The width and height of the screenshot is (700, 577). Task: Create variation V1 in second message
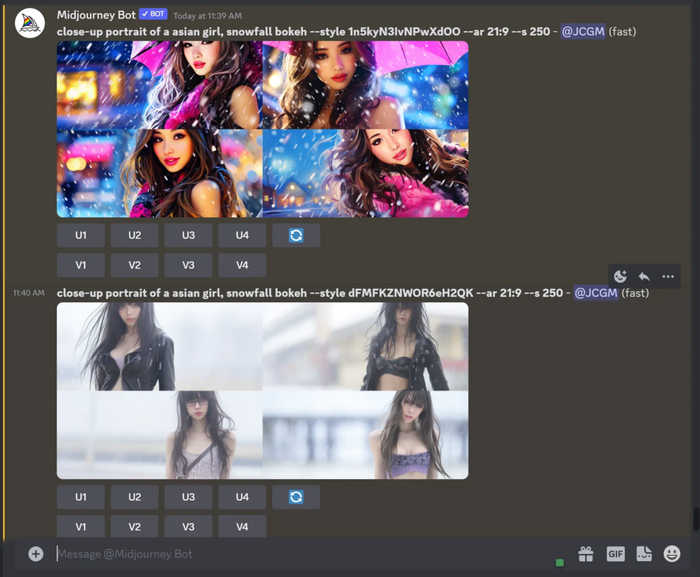(81, 527)
